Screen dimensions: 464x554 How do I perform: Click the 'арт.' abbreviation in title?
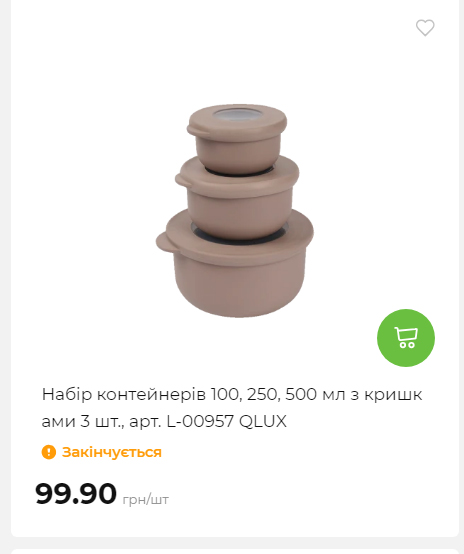[145, 422]
